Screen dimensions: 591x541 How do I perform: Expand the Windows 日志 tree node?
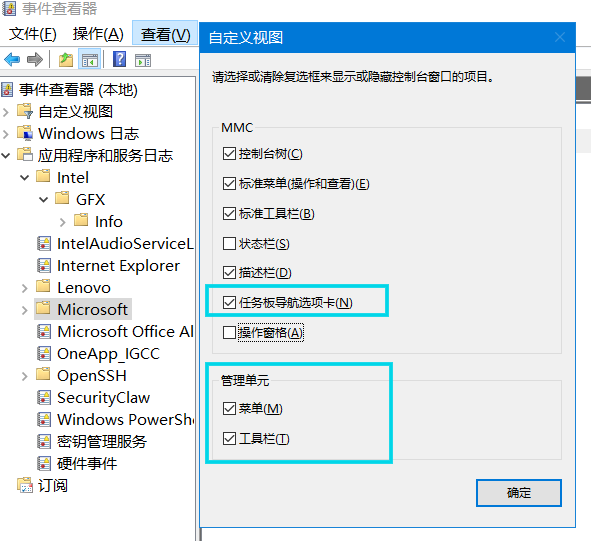6,134
